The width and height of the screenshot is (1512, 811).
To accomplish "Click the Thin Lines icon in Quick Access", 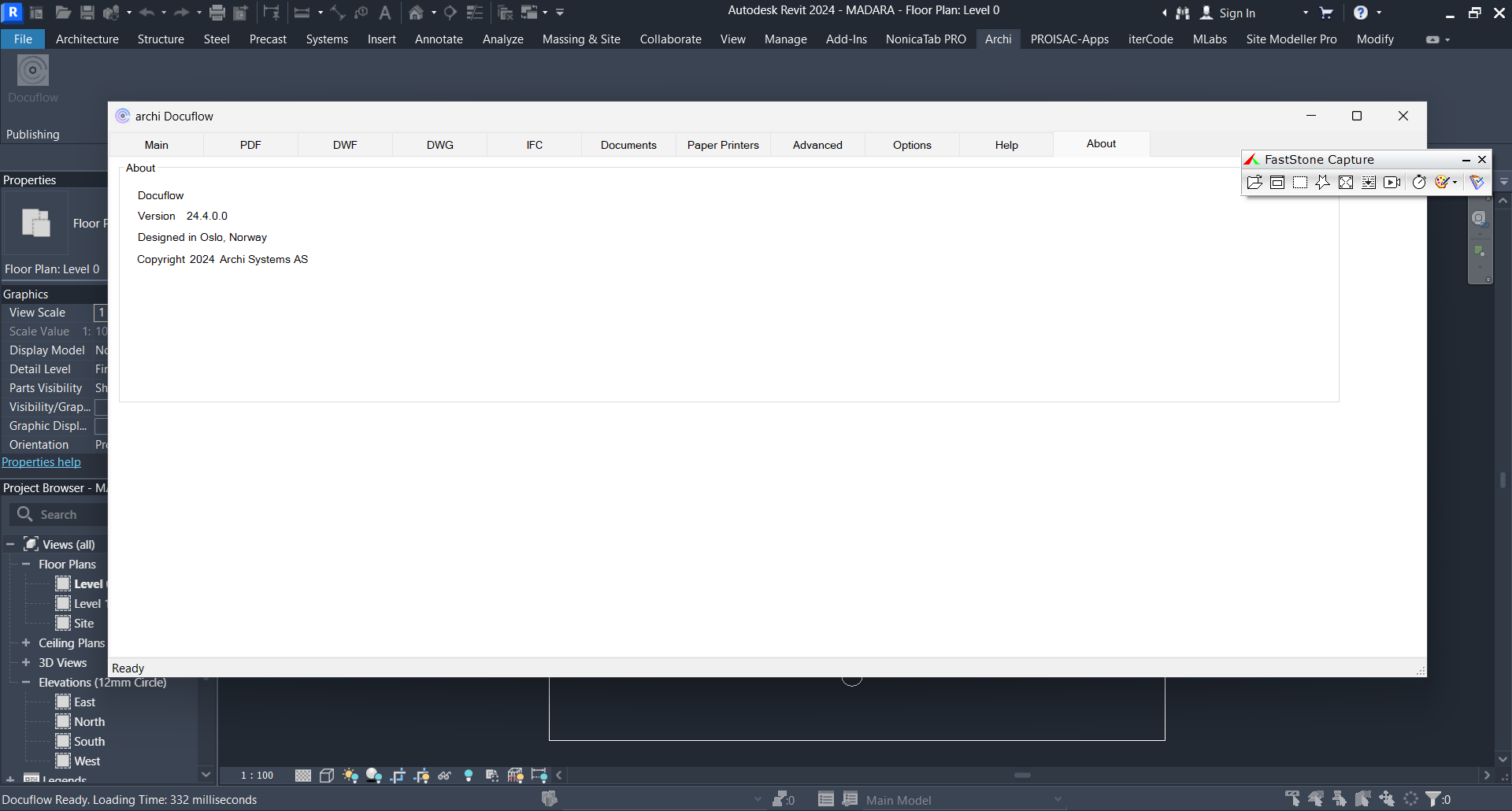I will pyautogui.click(x=475, y=13).
